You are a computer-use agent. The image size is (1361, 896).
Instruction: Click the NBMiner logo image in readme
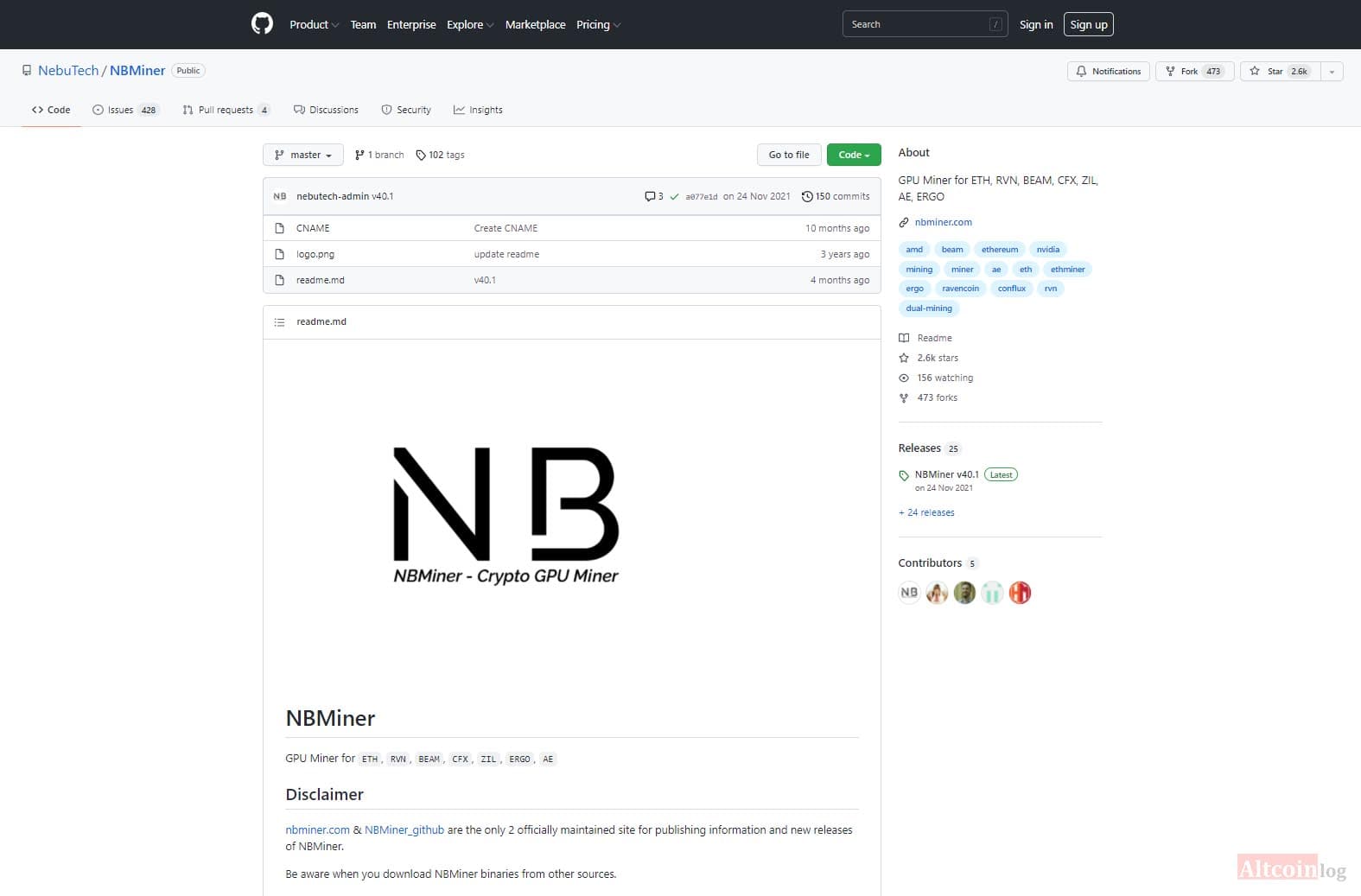tap(506, 516)
